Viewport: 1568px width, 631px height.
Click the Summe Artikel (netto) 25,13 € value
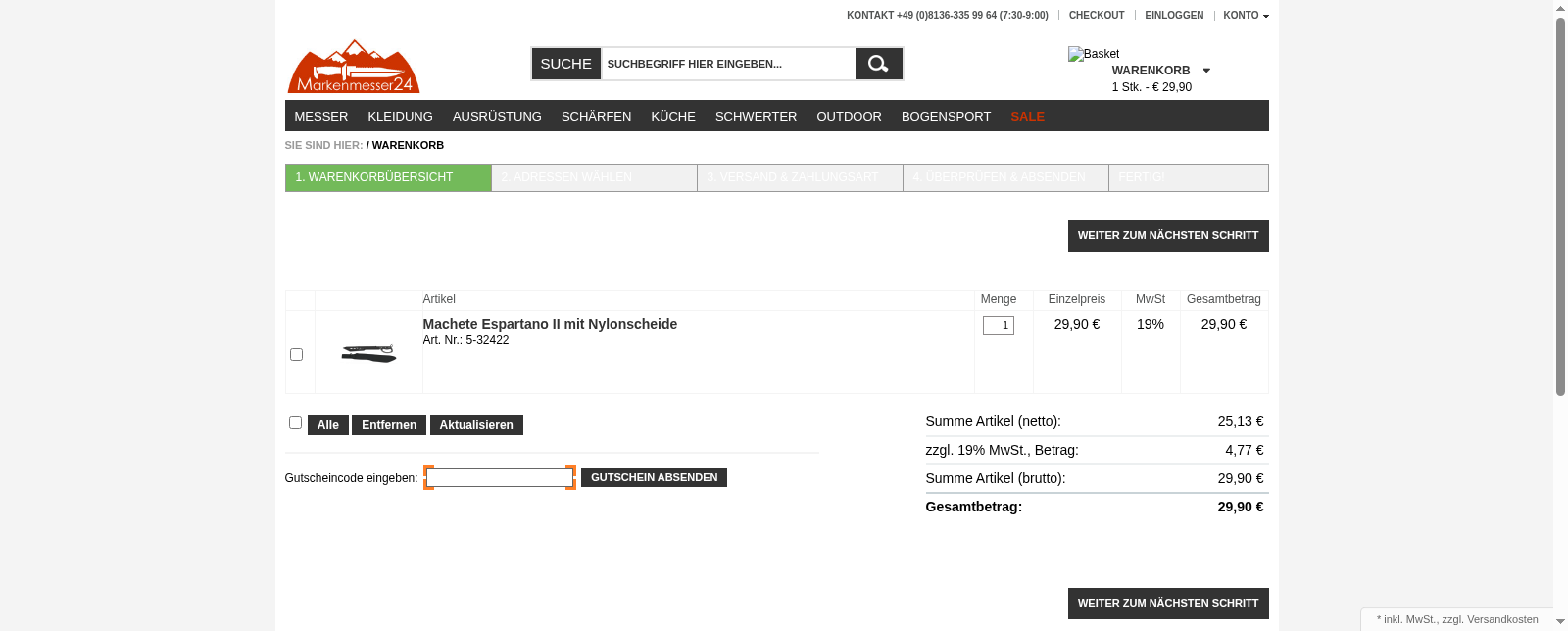tap(1241, 421)
